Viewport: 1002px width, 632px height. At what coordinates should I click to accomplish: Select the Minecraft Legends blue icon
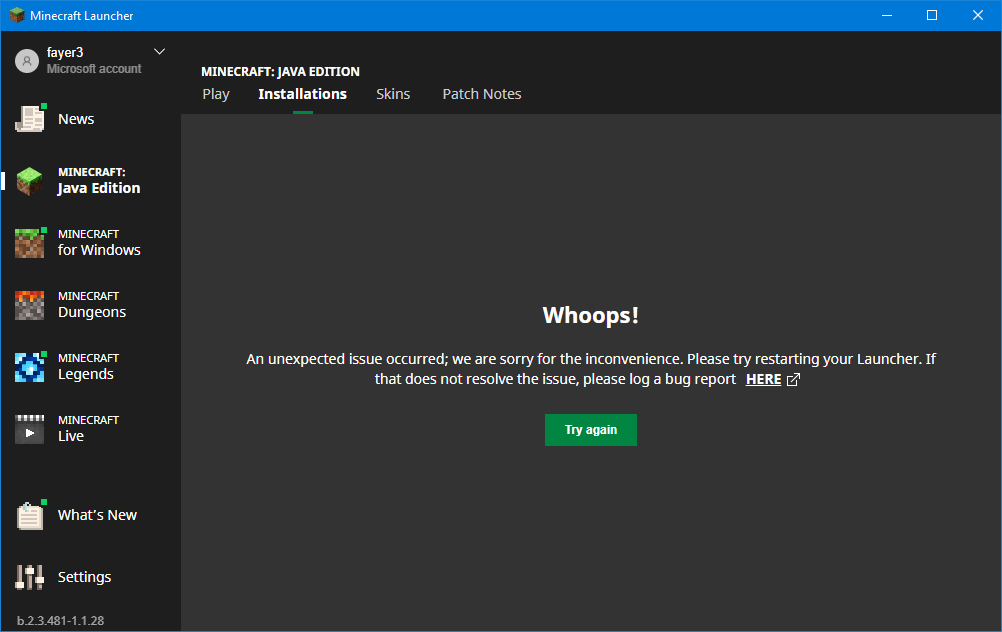coord(29,367)
